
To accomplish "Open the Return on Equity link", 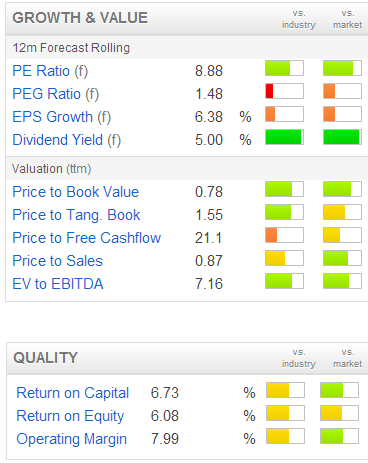I will click(x=70, y=416).
